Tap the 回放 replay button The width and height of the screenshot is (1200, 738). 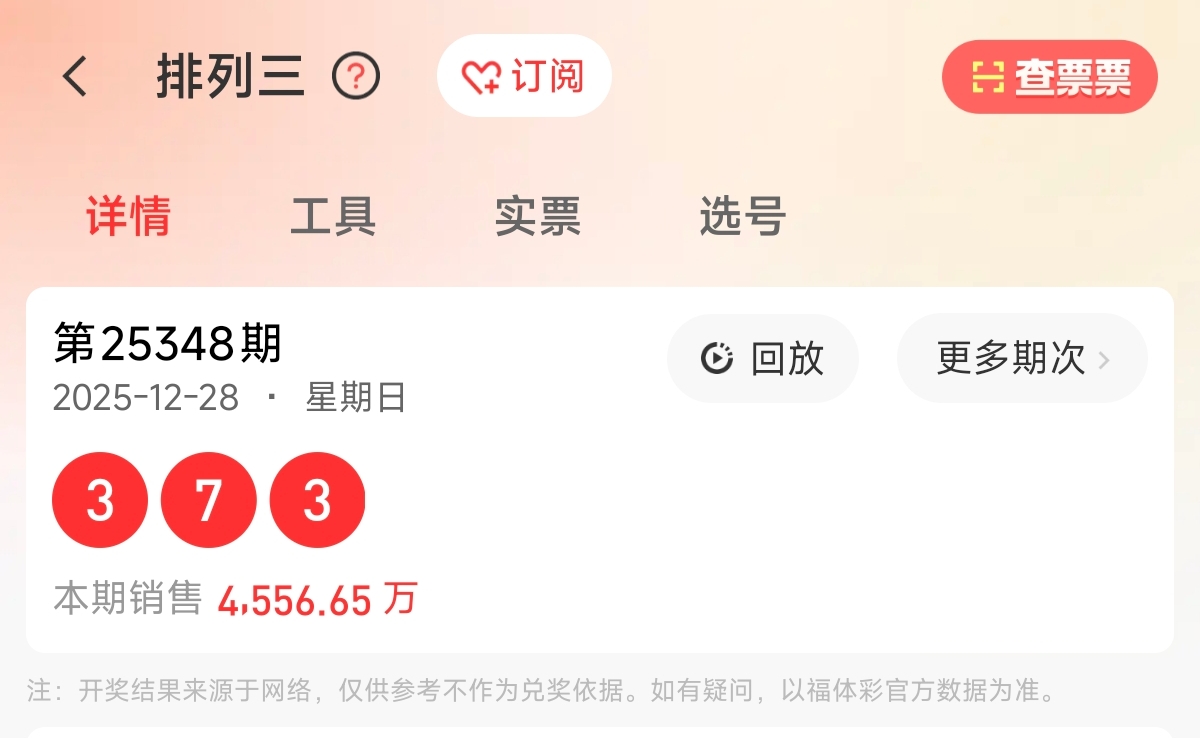[x=763, y=358]
